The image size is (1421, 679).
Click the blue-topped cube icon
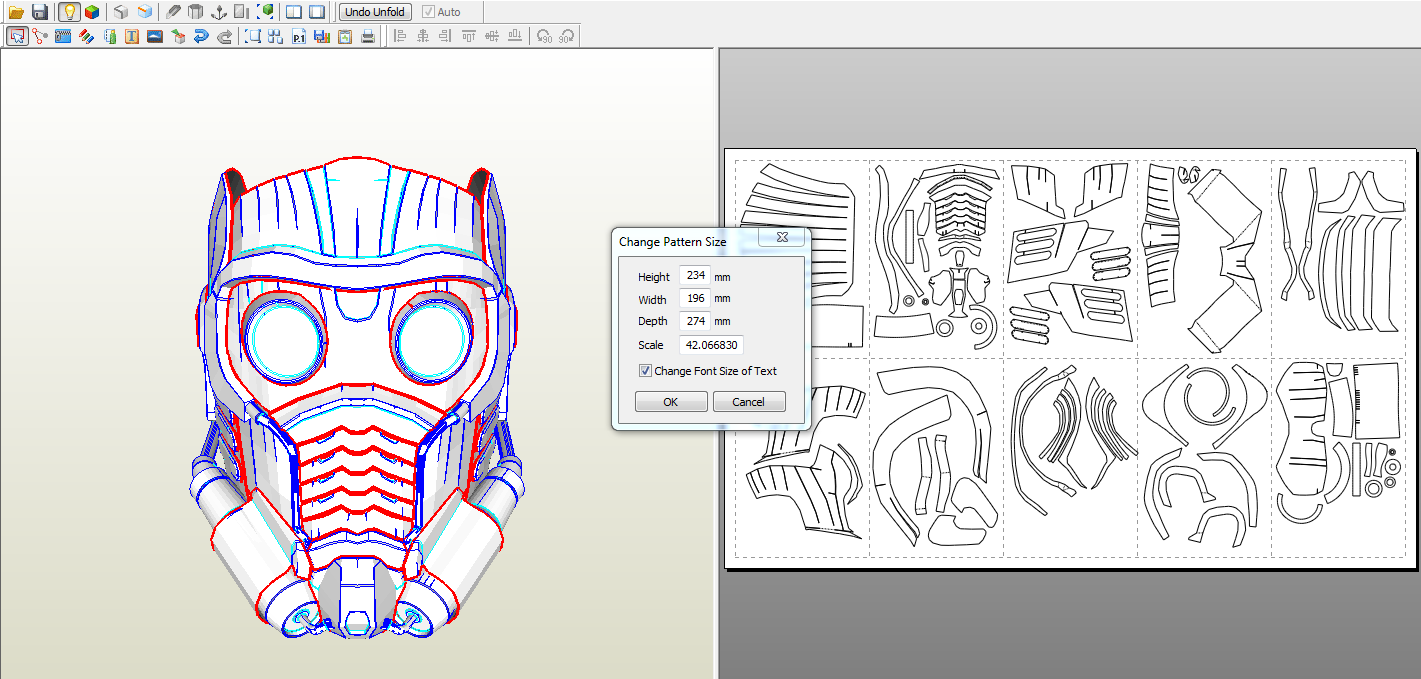click(x=145, y=12)
